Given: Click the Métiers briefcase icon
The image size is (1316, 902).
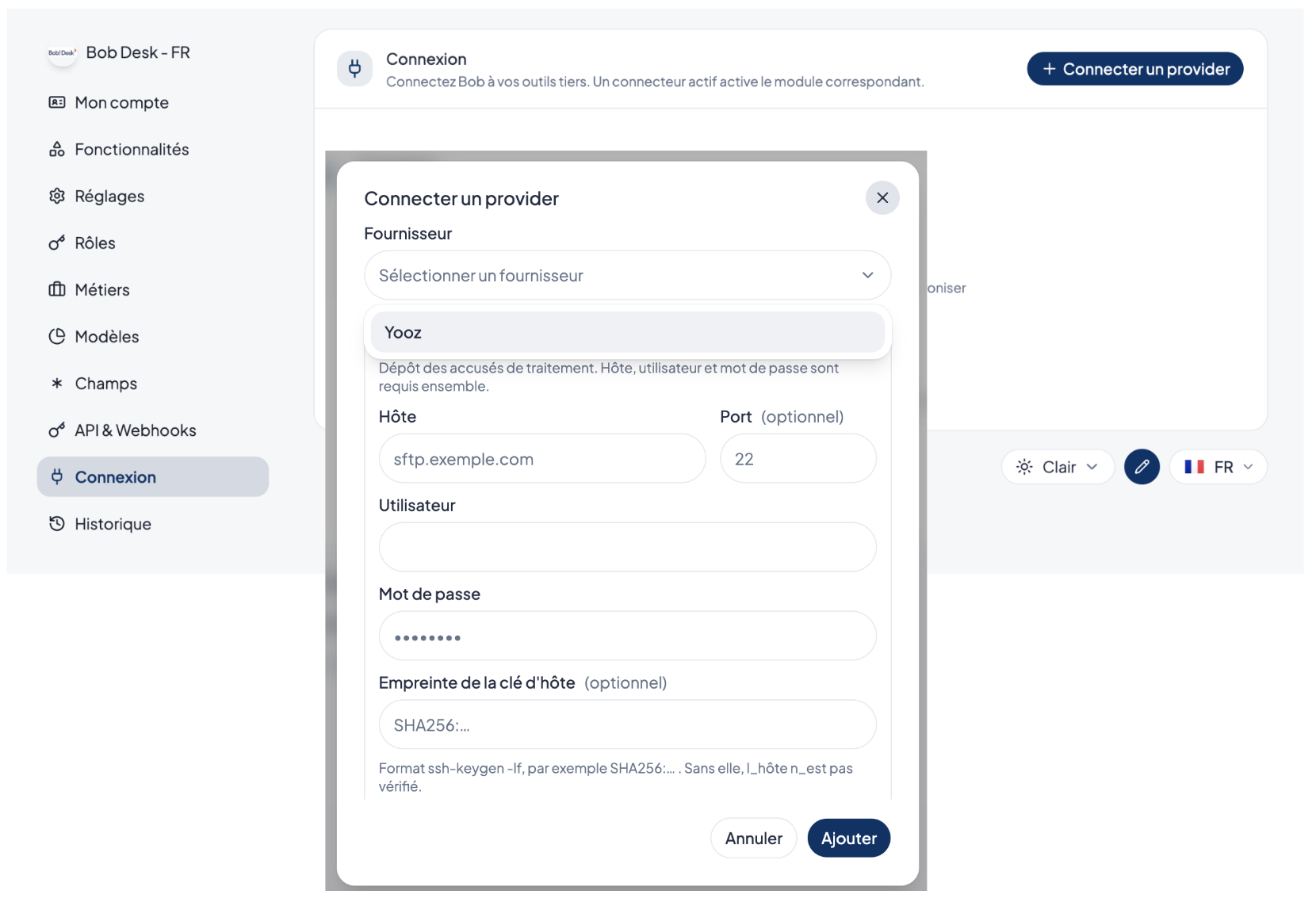Looking at the screenshot, I should pos(57,289).
